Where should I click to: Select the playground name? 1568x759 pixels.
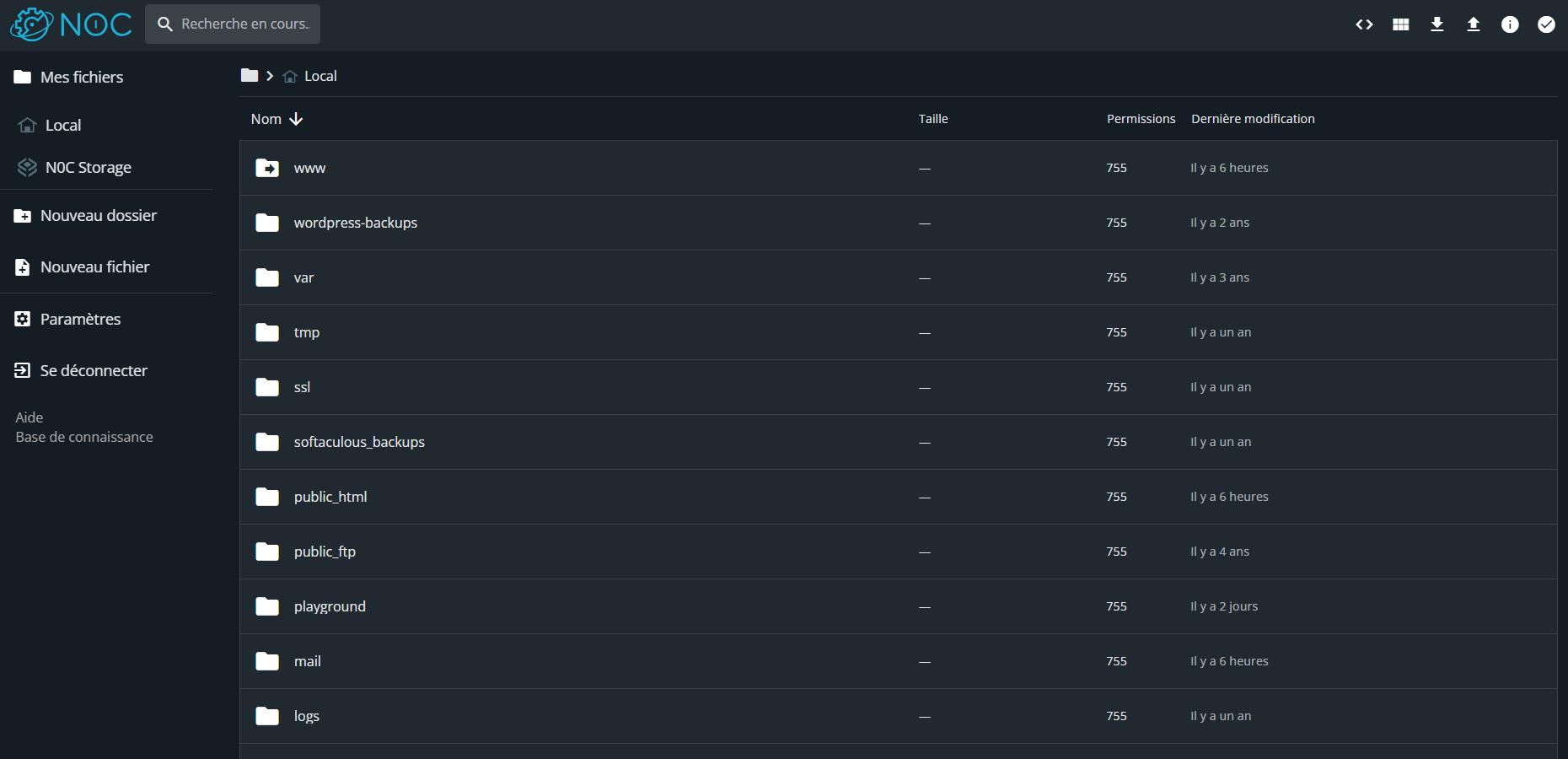tap(330, 606)
